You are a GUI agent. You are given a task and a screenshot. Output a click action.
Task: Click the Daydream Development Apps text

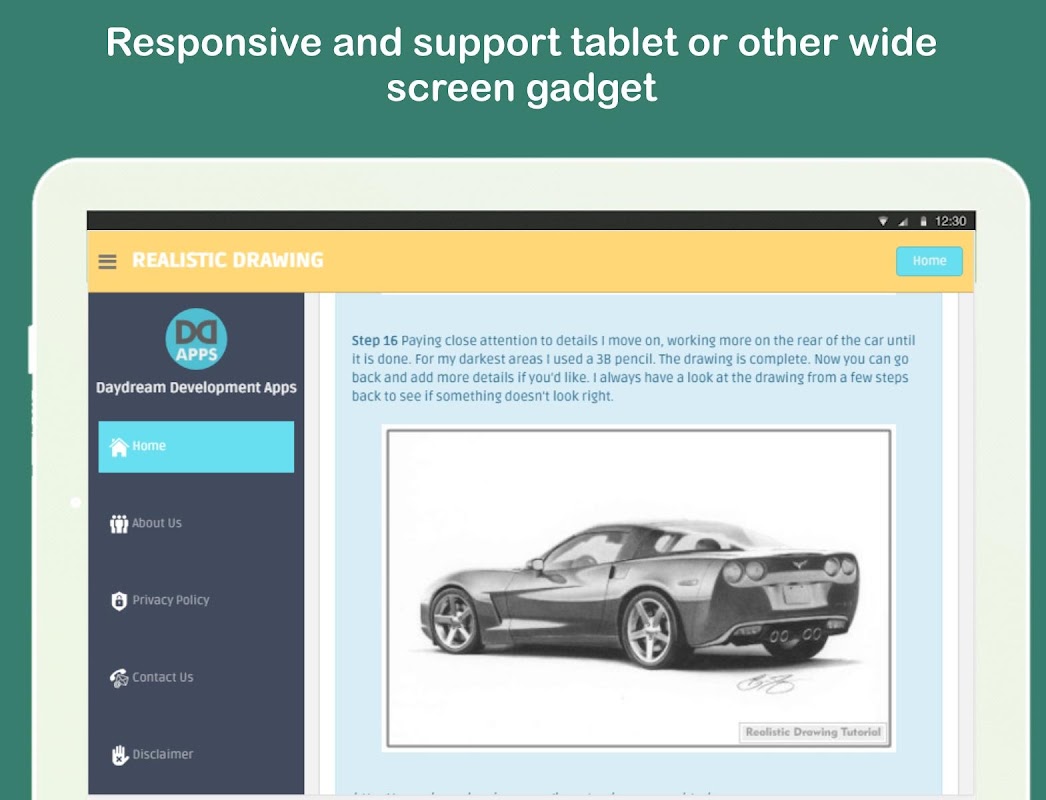pos(196,388)
